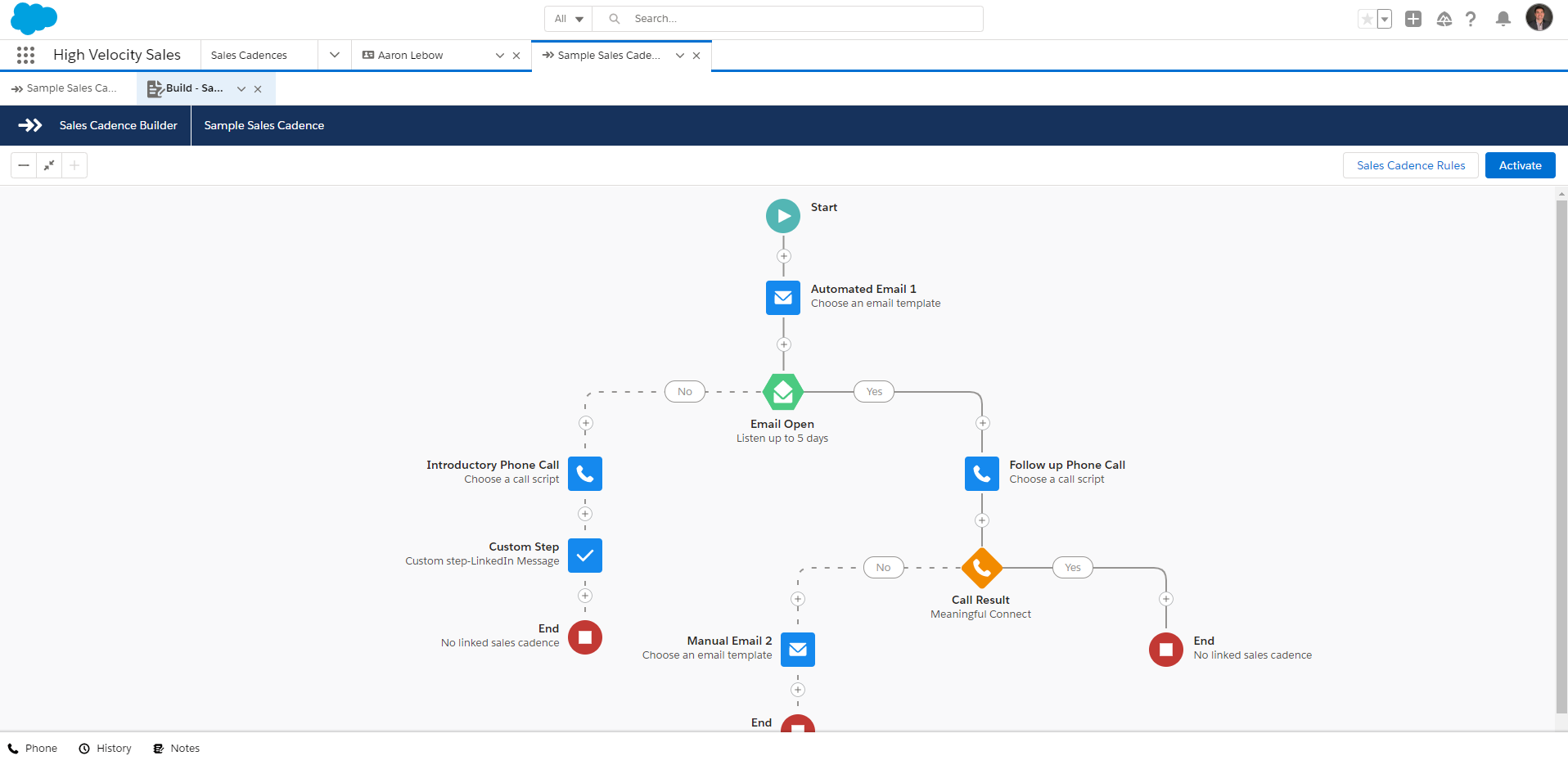
Task: Open user profile avatar
Action: (1539, 17)
